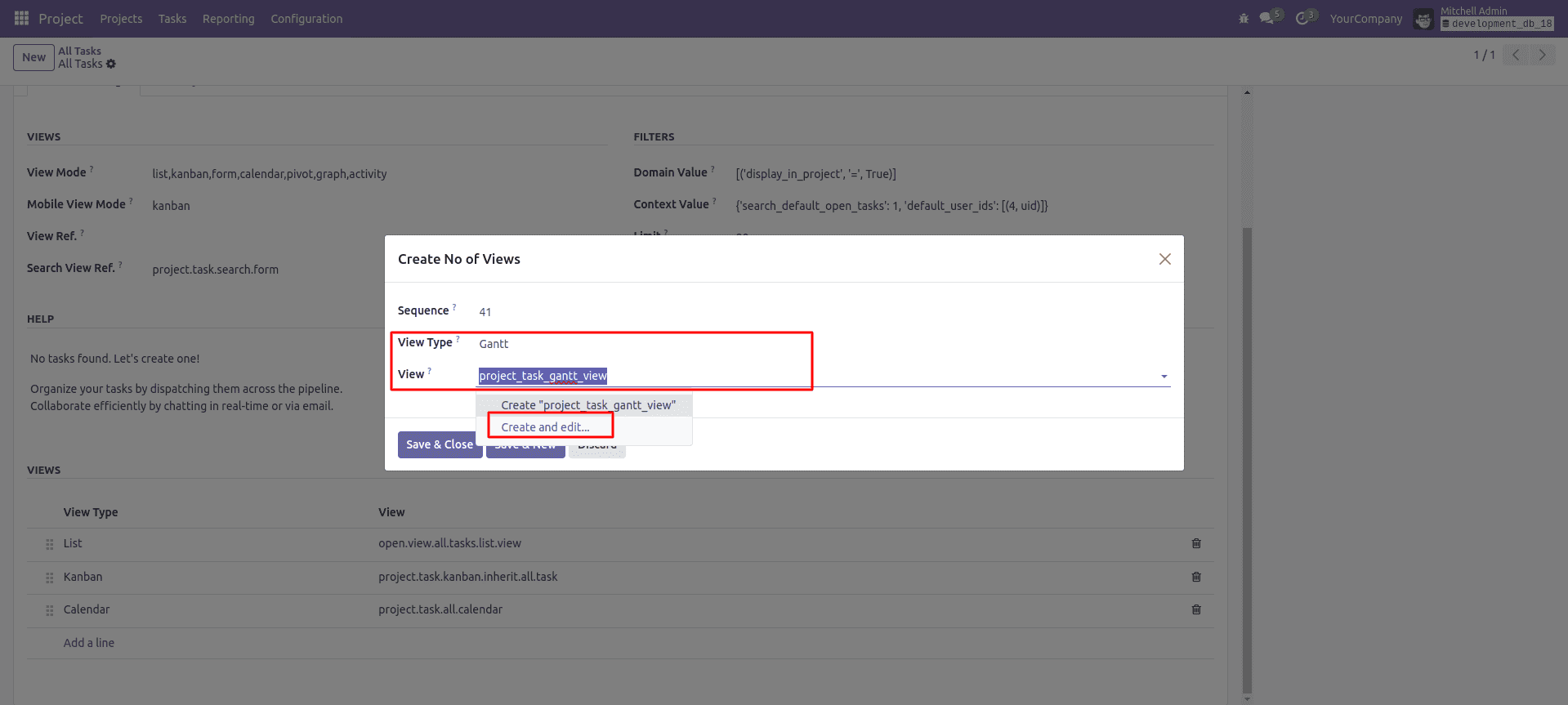Click the development_db_18 database label
This screenshot has width=1568, height=705.
pos(1498,24)
